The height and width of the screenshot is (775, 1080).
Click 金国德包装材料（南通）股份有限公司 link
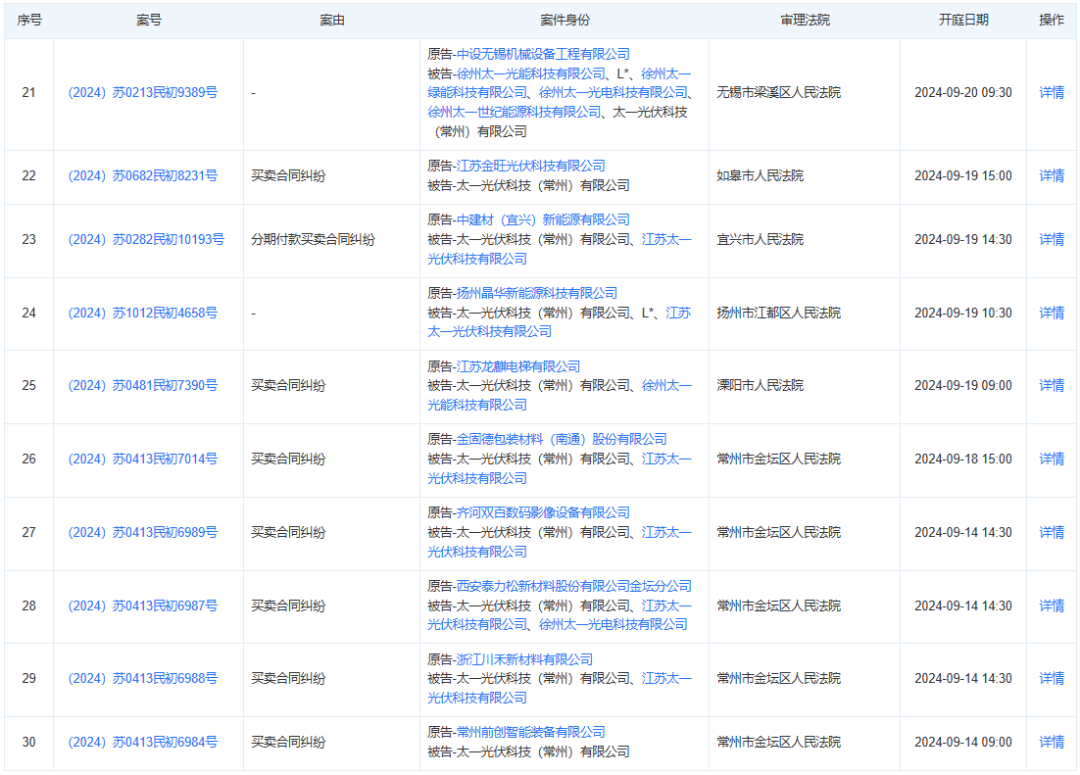coord(561,439)
